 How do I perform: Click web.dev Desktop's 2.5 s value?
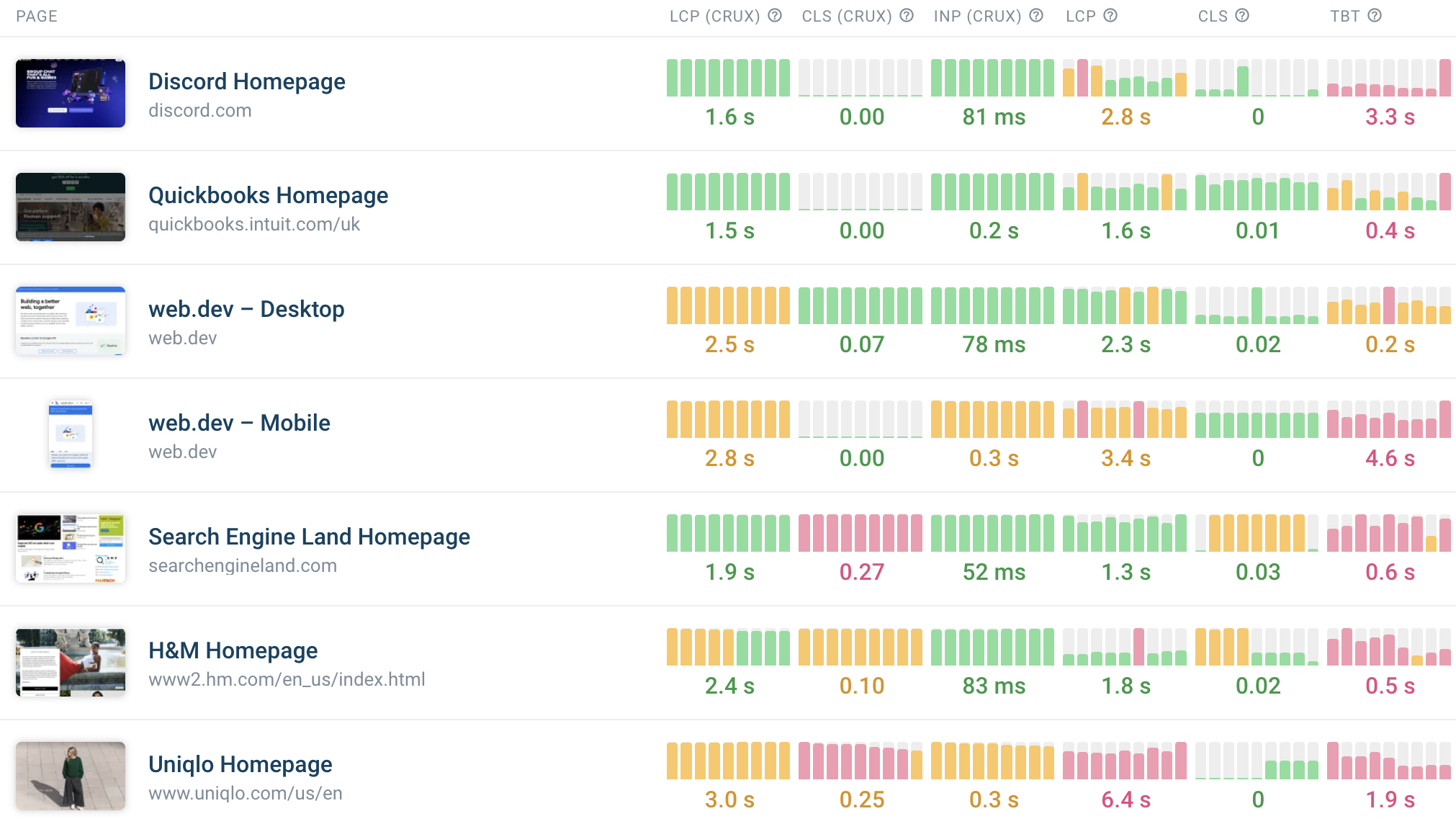tap(729, 344)
